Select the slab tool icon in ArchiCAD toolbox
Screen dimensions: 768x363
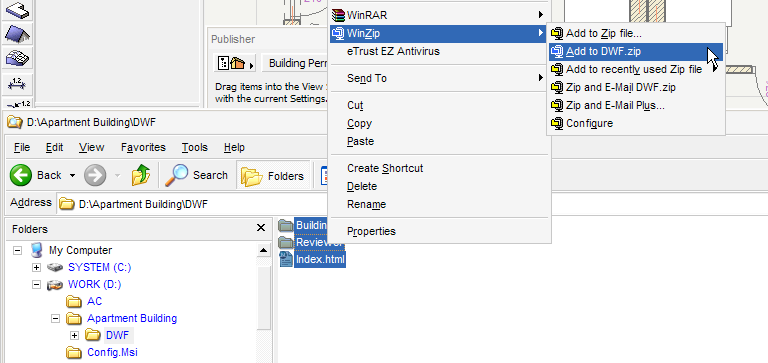pos(18,10)
